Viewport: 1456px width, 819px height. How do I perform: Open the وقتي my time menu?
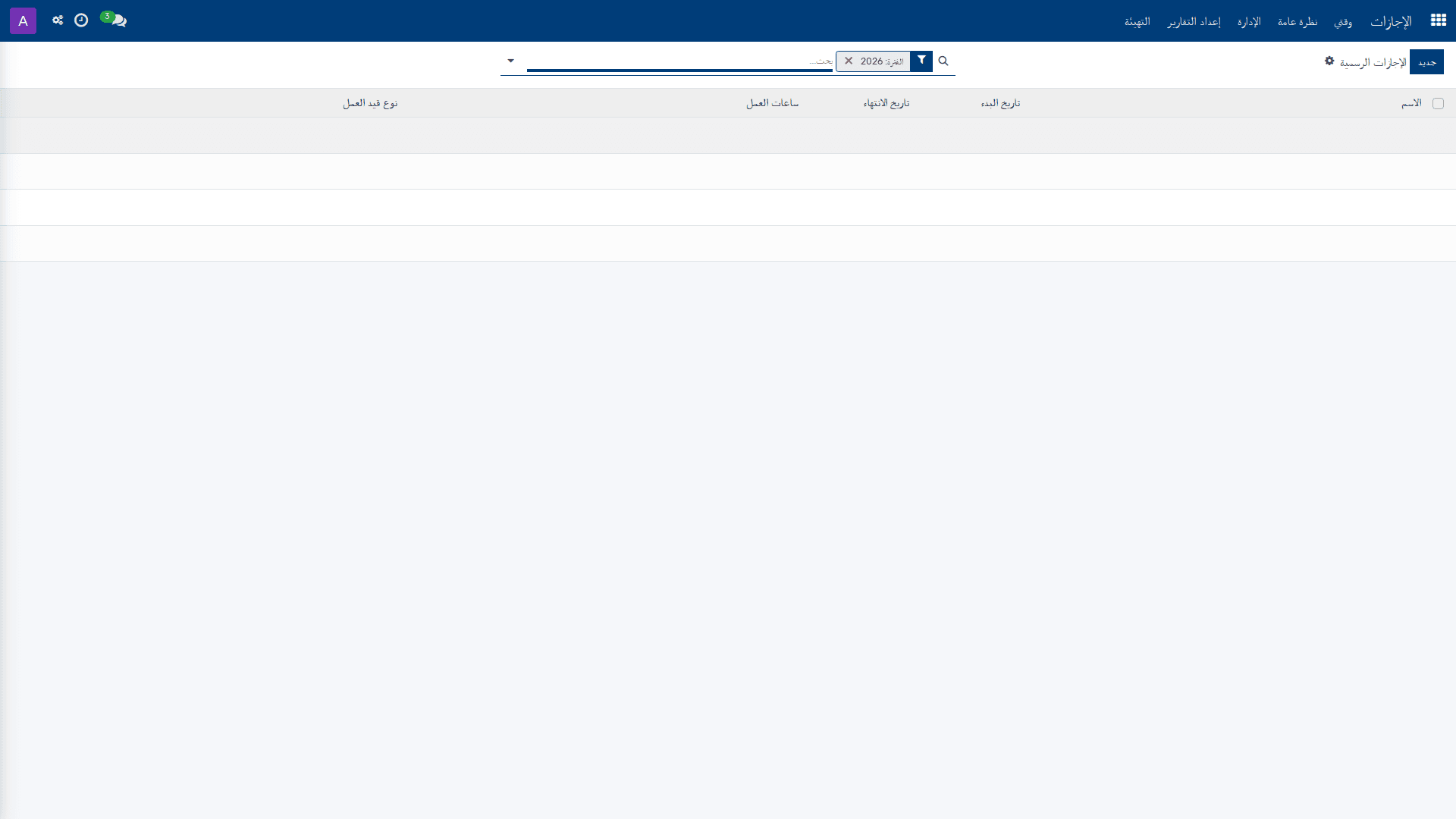click(1343, 21)
